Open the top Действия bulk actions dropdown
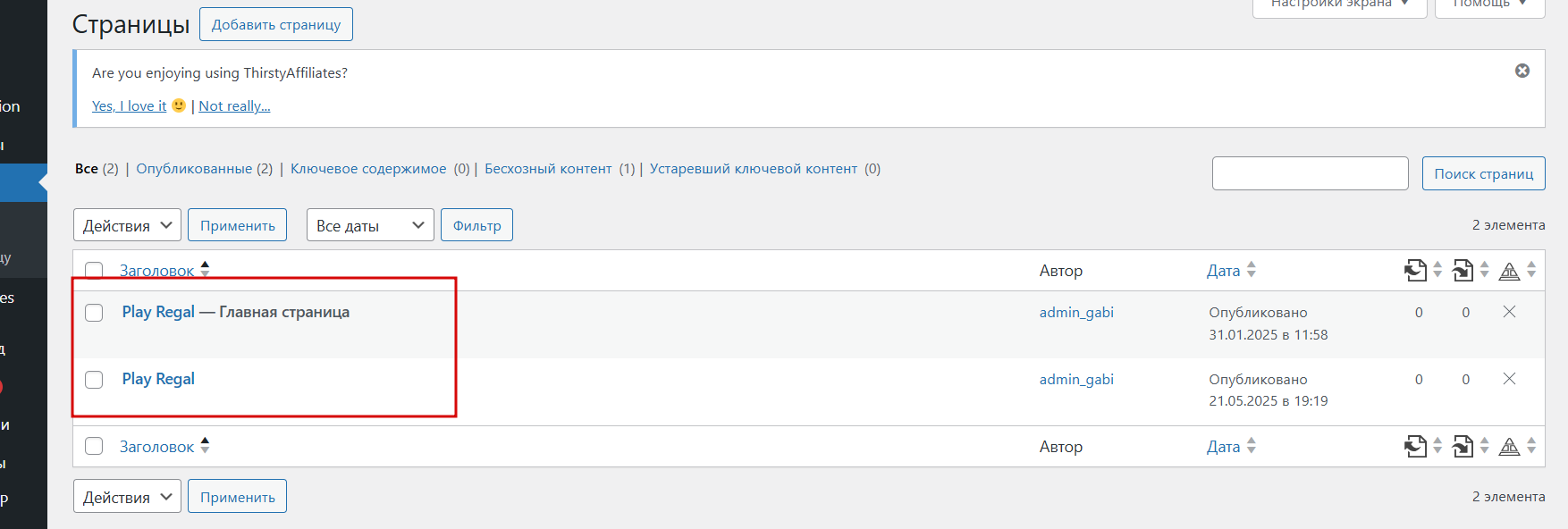Image resolution: width=1568 pixels, height=529 pixels. click(127, 225)
